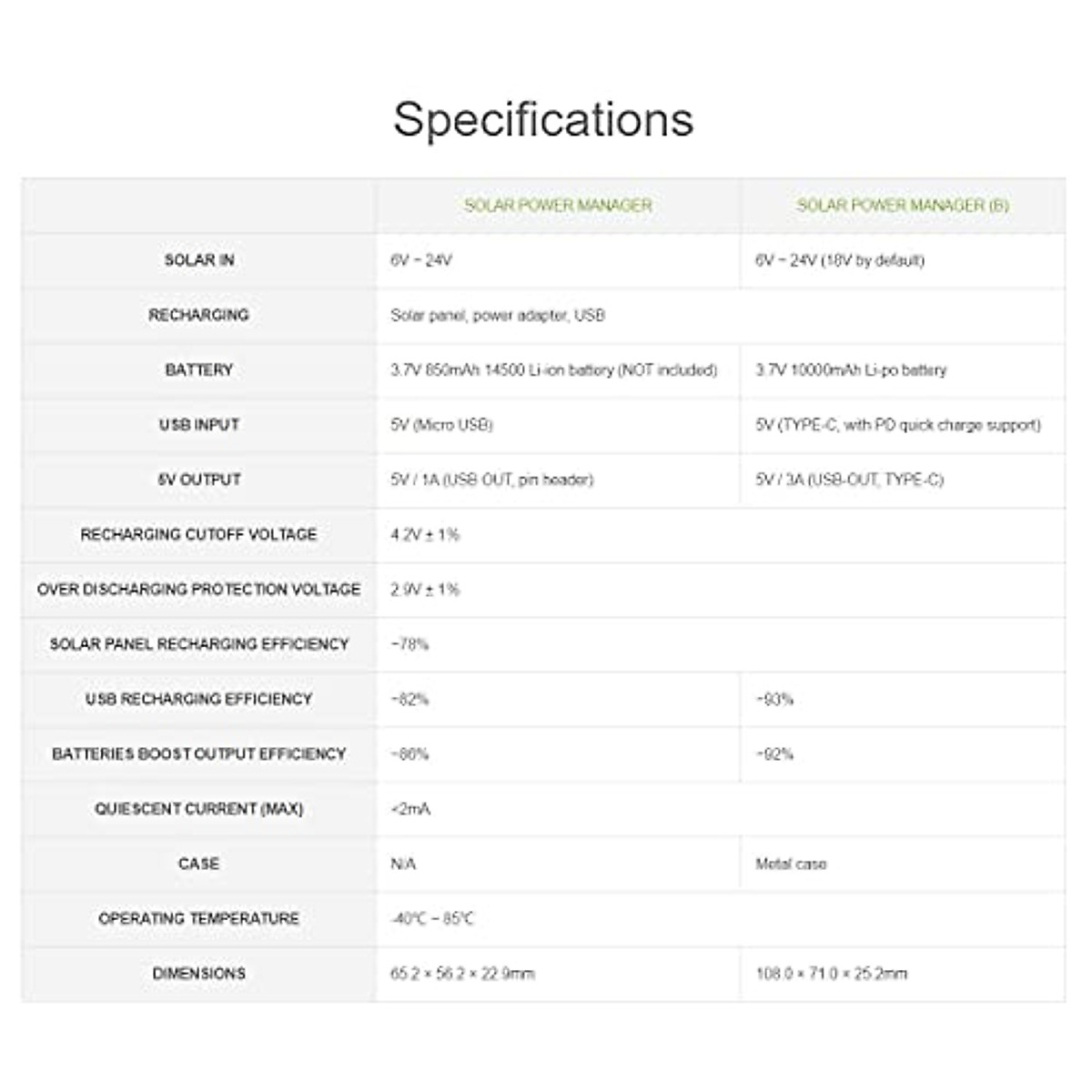This screenshot has height=1092, width=1092.
Task: Click the 5V OUTPUT row label
Action: tap(199, 480)
